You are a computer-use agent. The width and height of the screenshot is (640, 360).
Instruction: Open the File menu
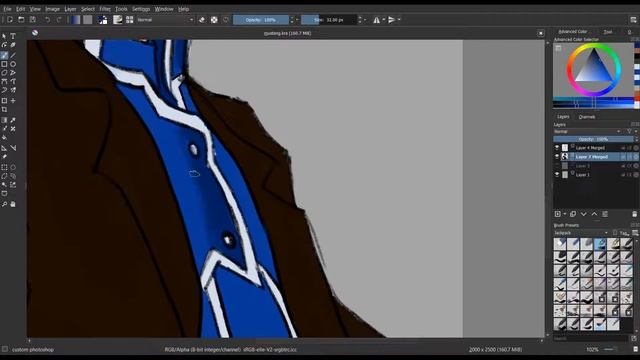point(7,9)
